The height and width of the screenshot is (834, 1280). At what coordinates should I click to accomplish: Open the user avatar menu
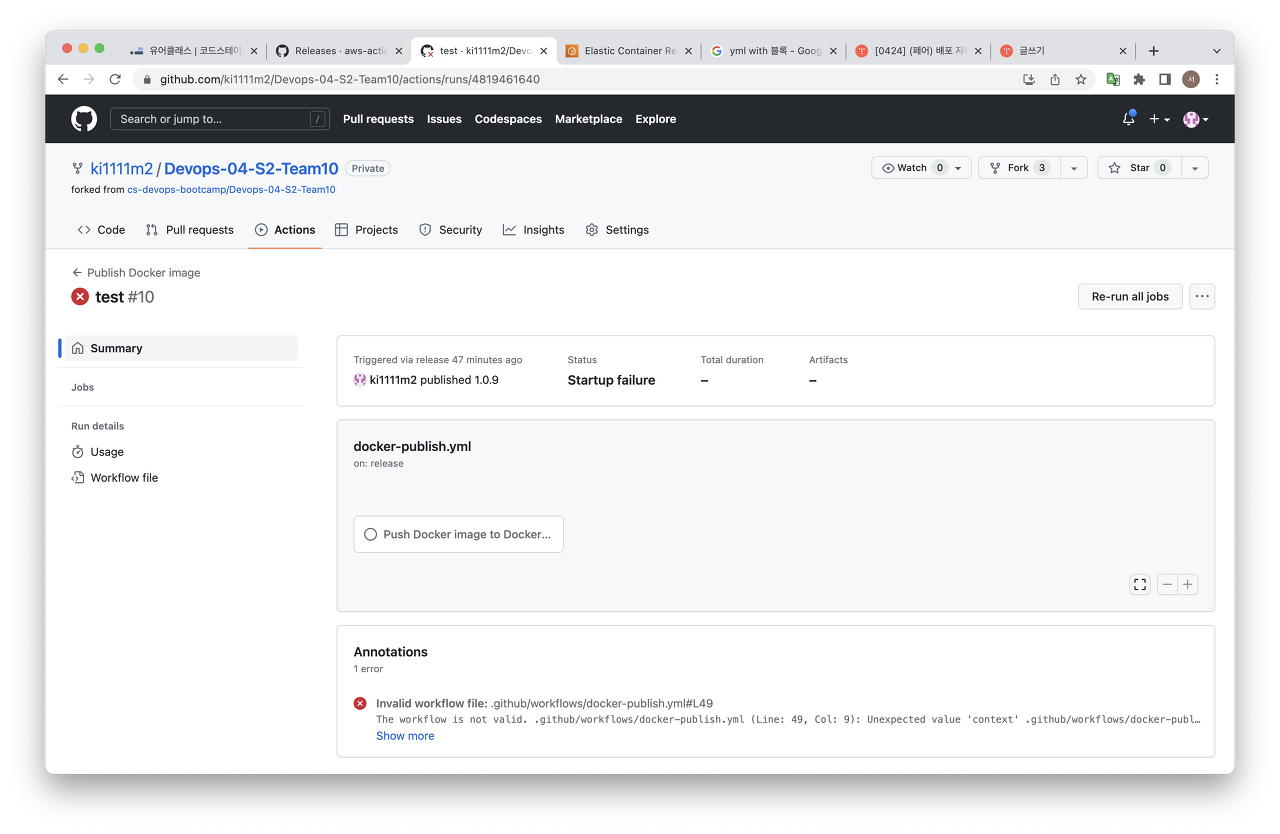tap(1196, 119)
